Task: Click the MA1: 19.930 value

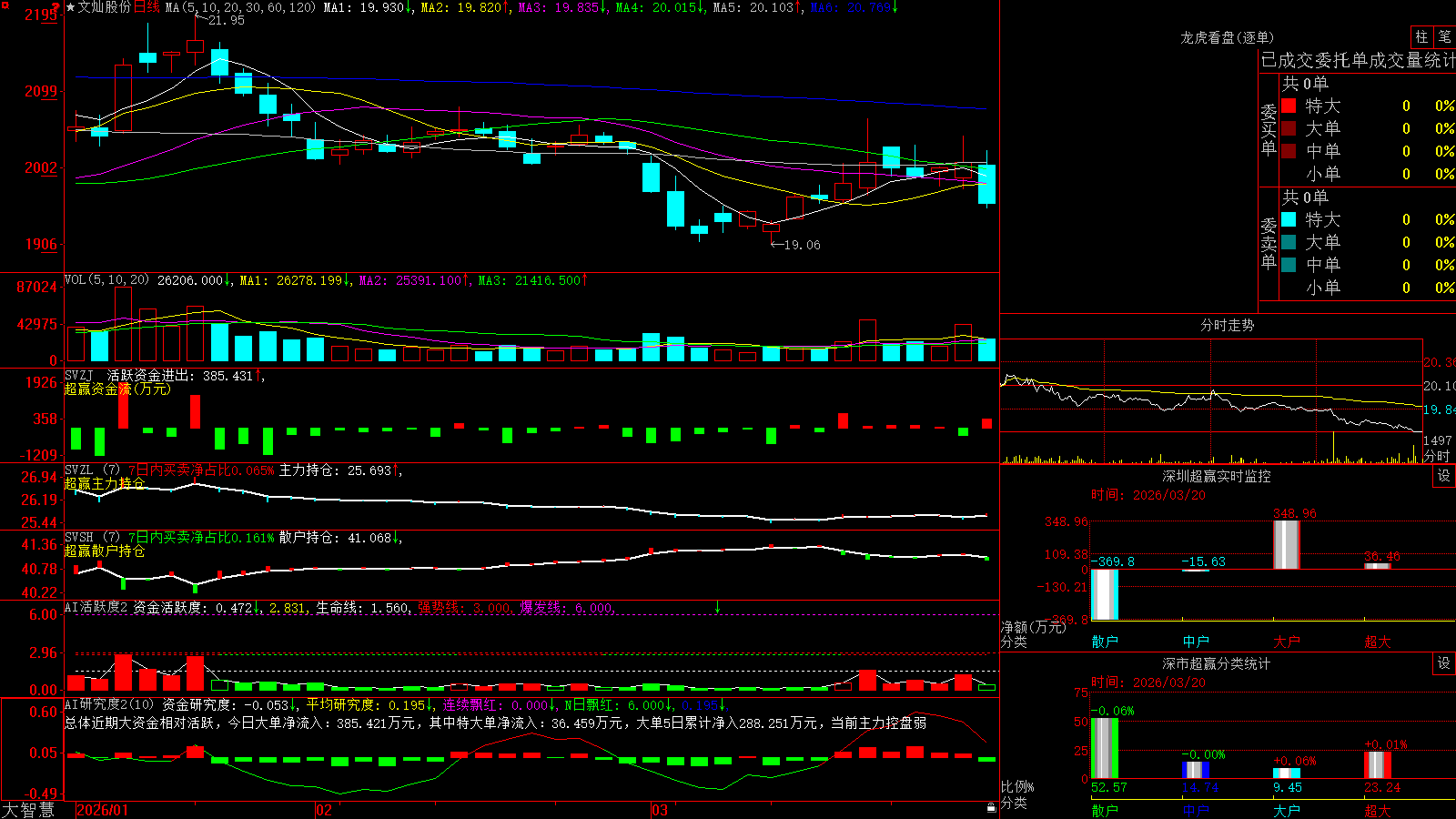Action: pos(364,7)
